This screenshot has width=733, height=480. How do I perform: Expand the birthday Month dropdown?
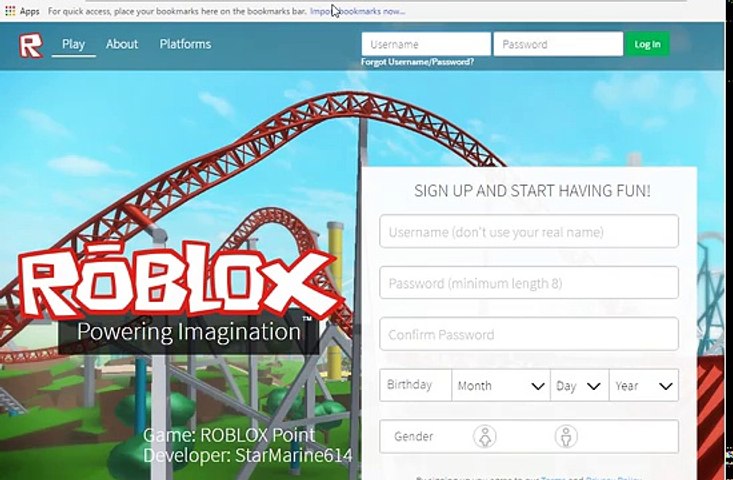[501, 385]
